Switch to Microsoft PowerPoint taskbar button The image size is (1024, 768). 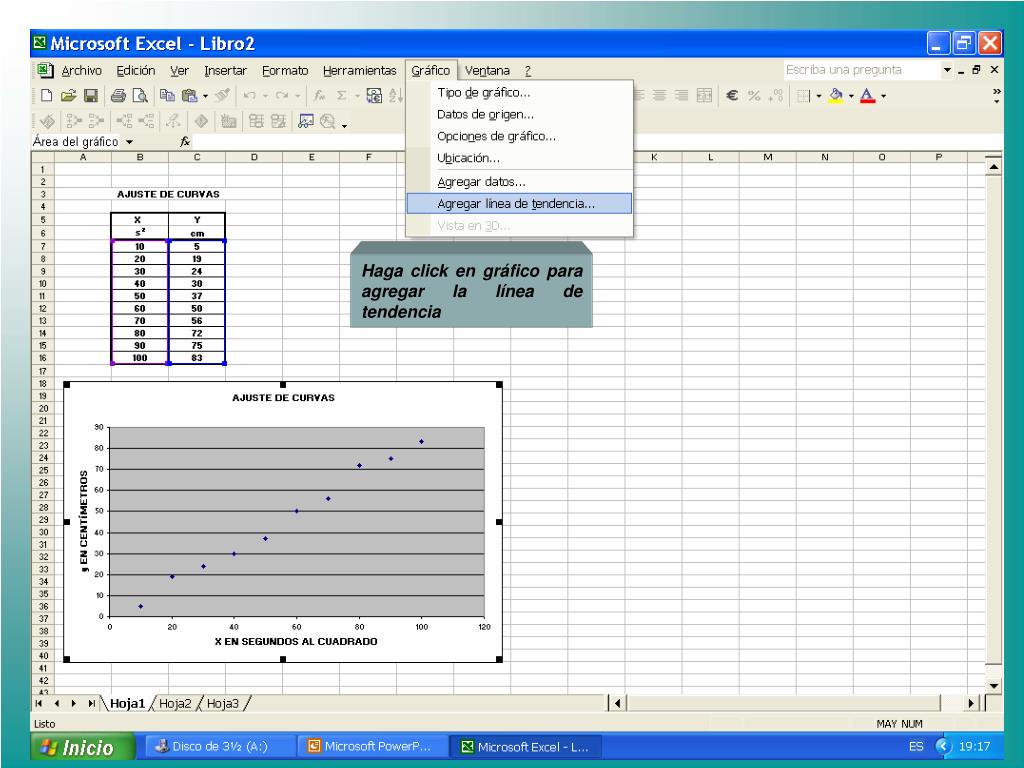click(372, 746)
